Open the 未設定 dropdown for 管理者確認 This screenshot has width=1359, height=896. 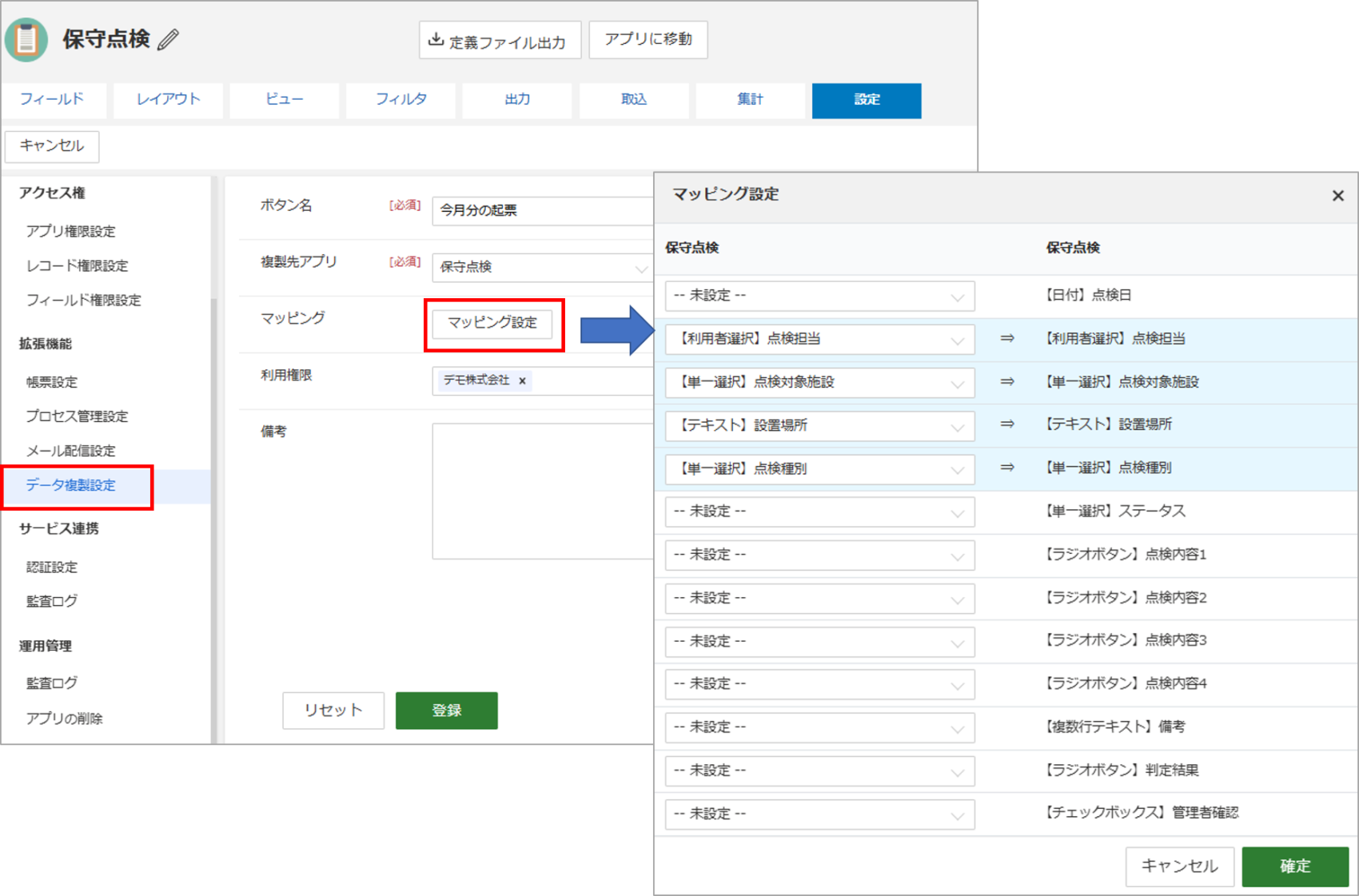(819, 814)
